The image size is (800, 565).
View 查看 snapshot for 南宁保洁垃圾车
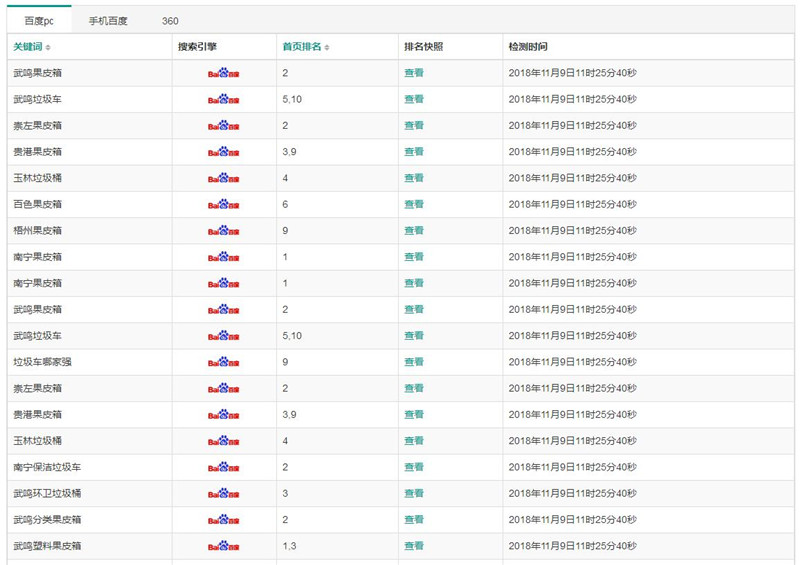[414, 467]
